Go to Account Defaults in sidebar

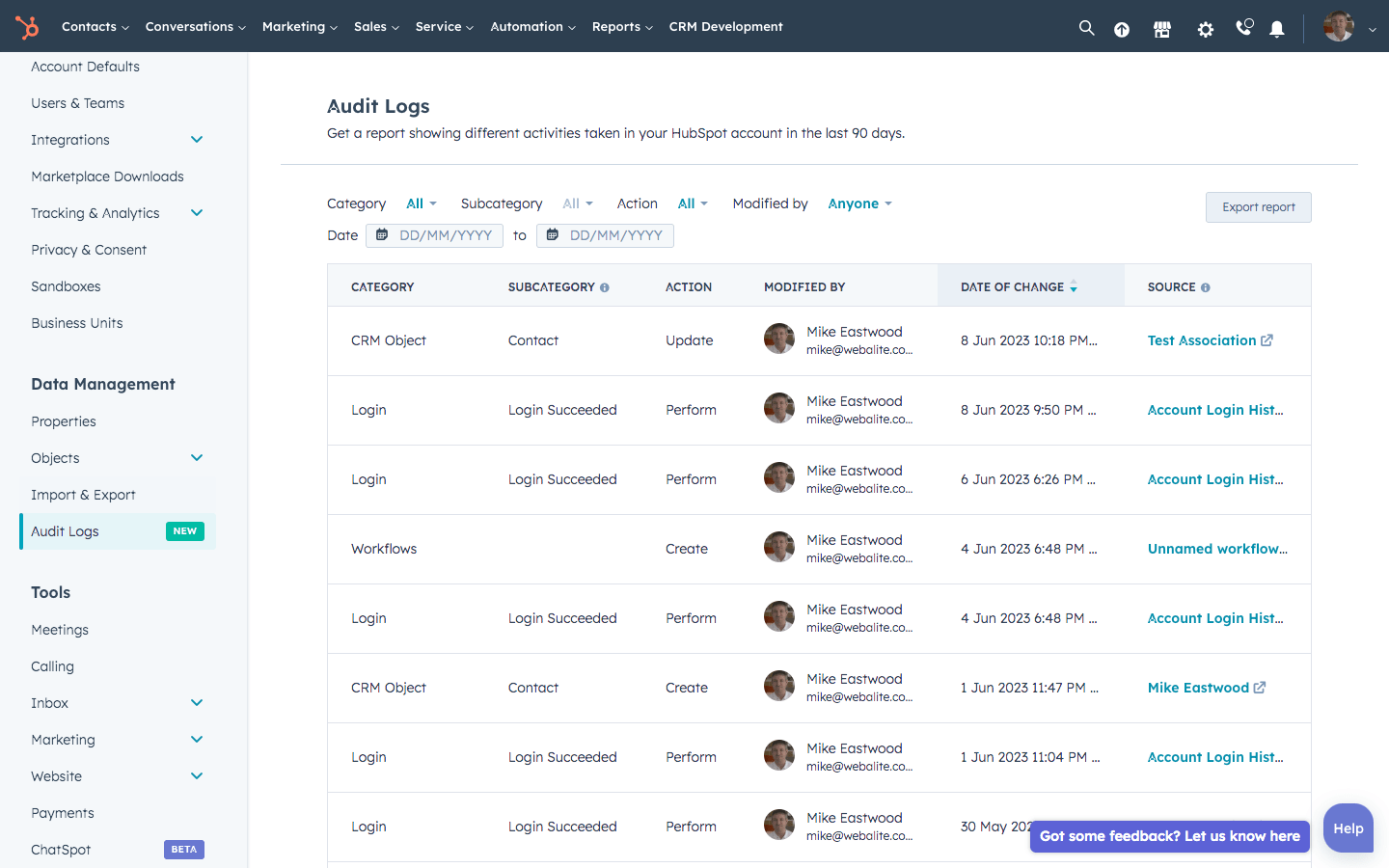click(x=85, y=67)
